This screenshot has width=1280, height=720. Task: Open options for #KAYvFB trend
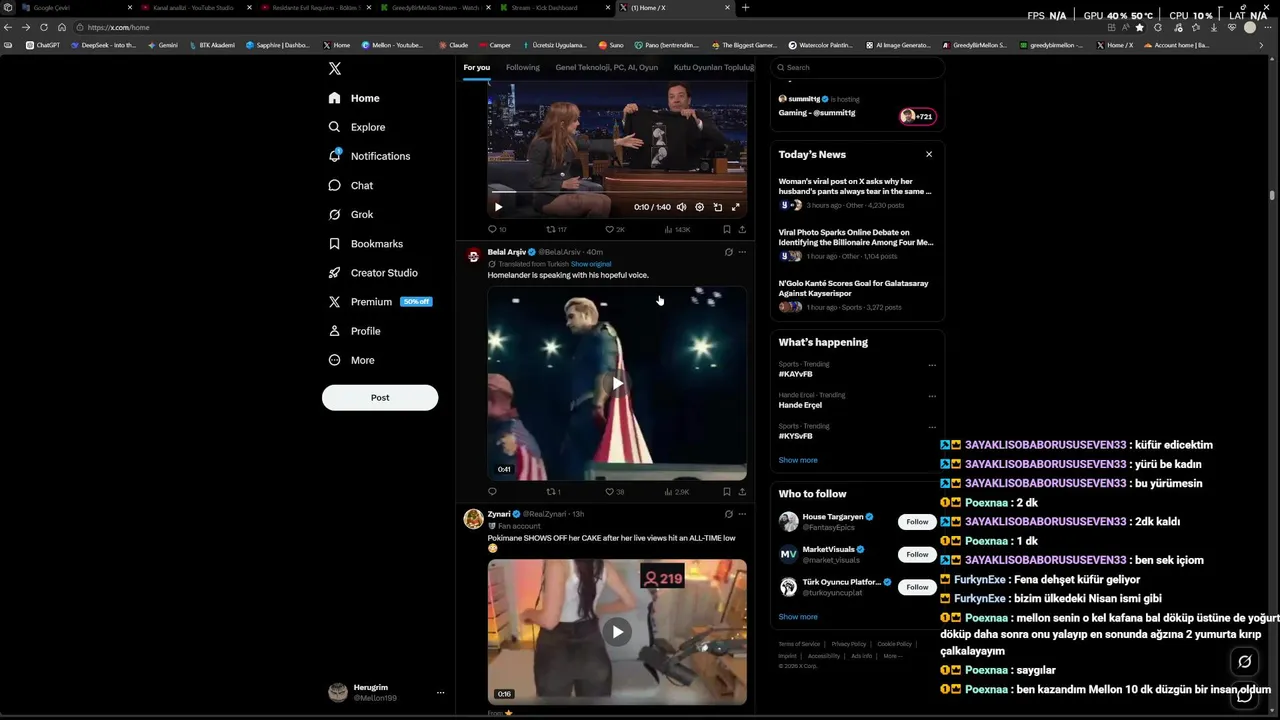(932, 365)
